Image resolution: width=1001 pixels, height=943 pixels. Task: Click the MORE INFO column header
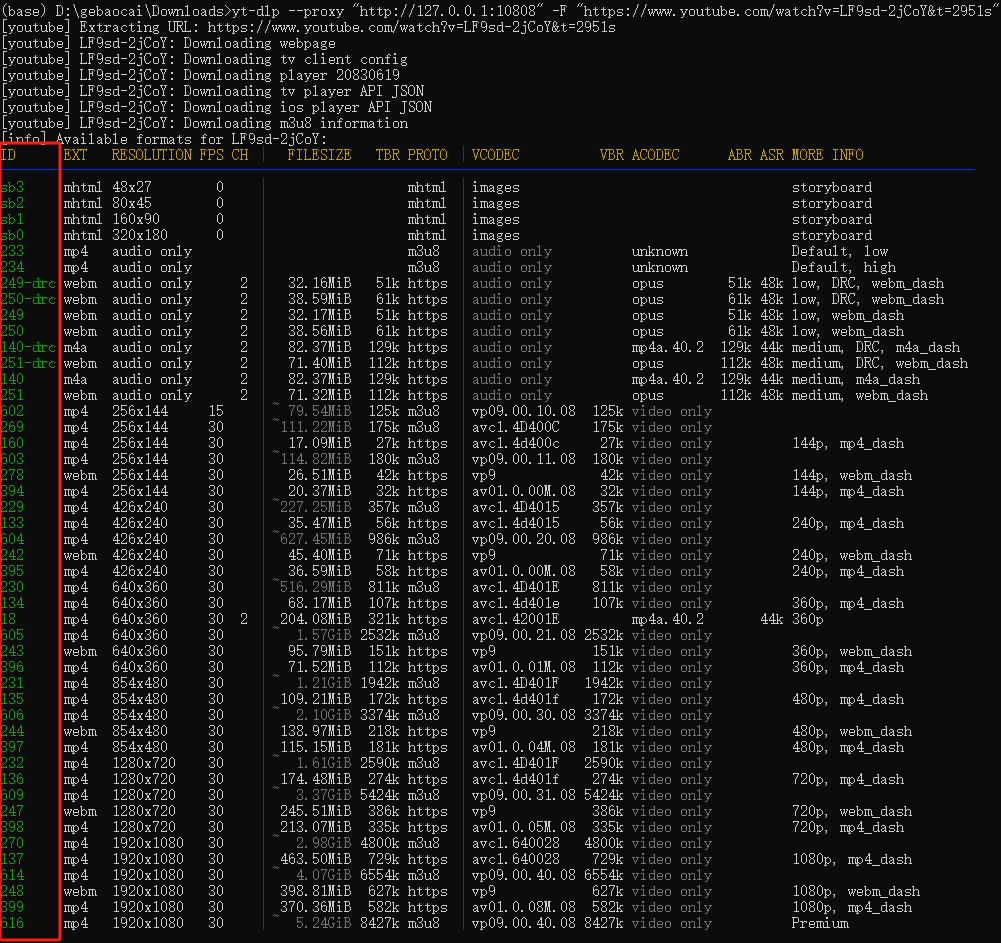(x=827, y=155)
